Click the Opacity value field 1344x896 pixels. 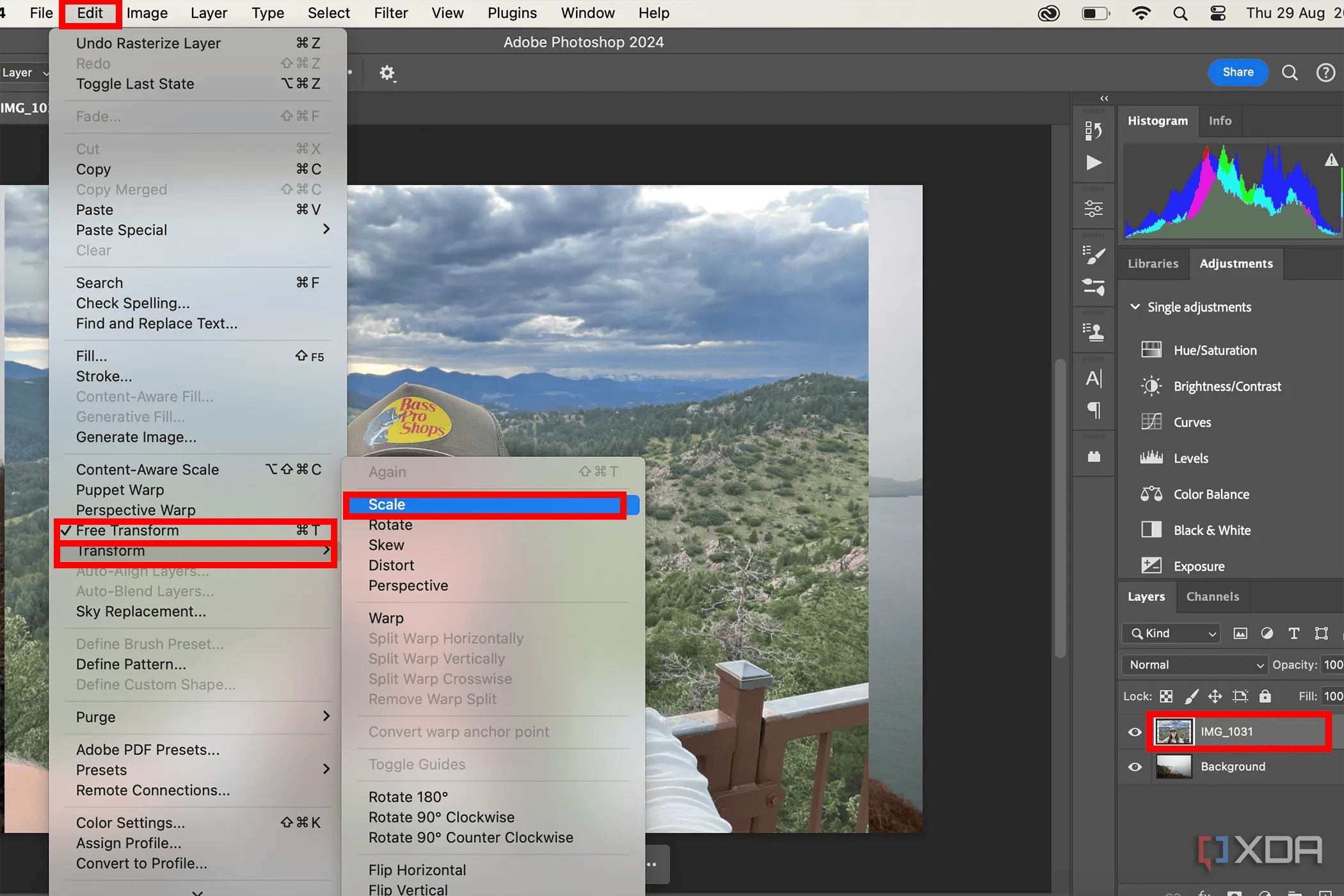[1332, 665]
